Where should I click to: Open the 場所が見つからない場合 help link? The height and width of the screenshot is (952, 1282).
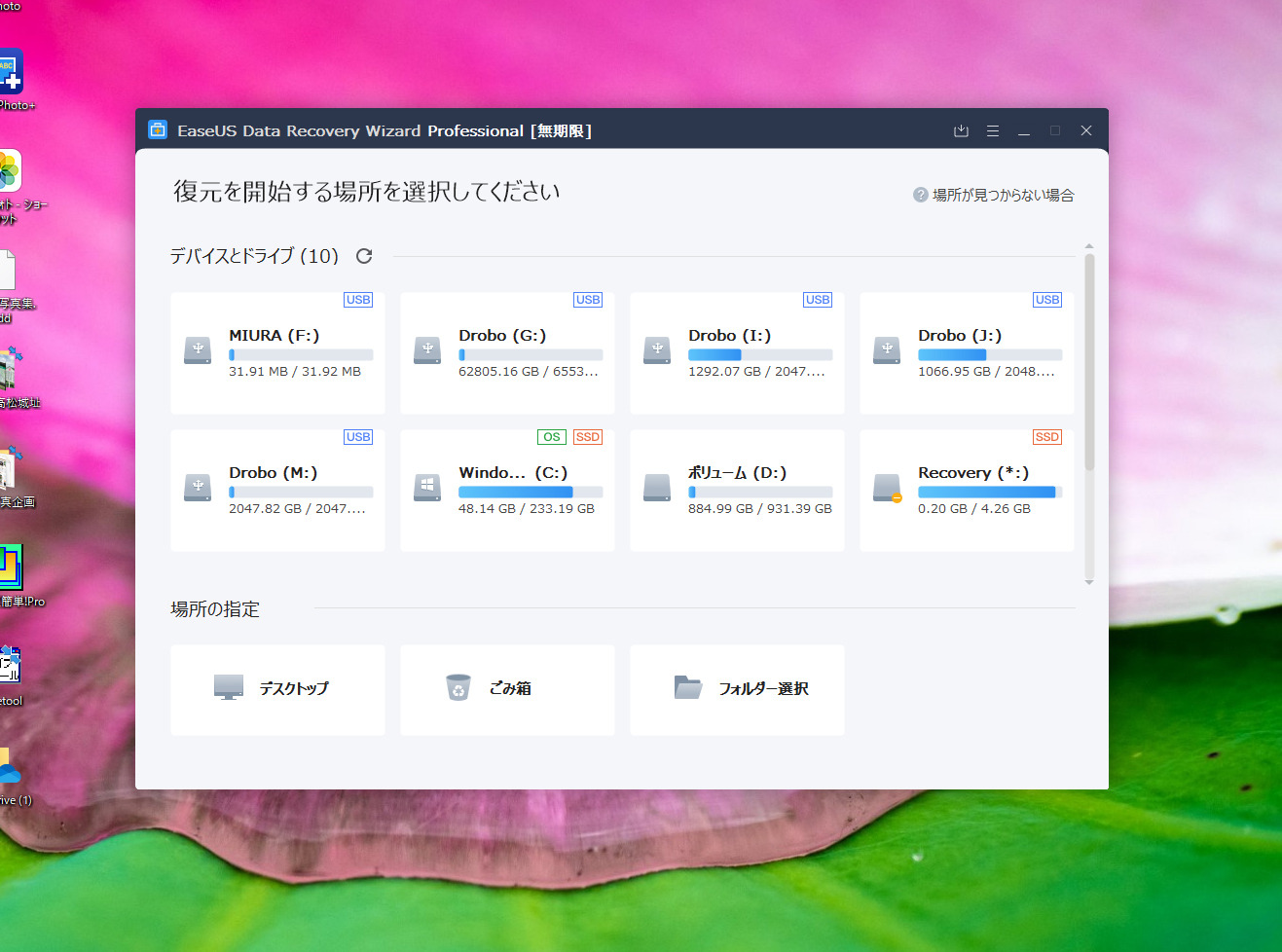tap(1003, 195)
